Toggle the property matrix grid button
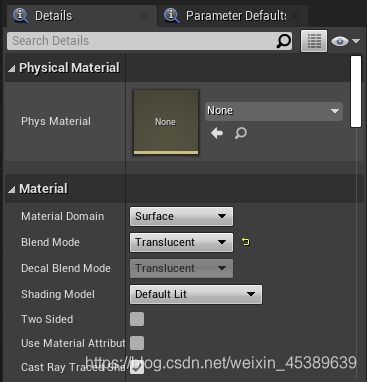 coord(314,41)
